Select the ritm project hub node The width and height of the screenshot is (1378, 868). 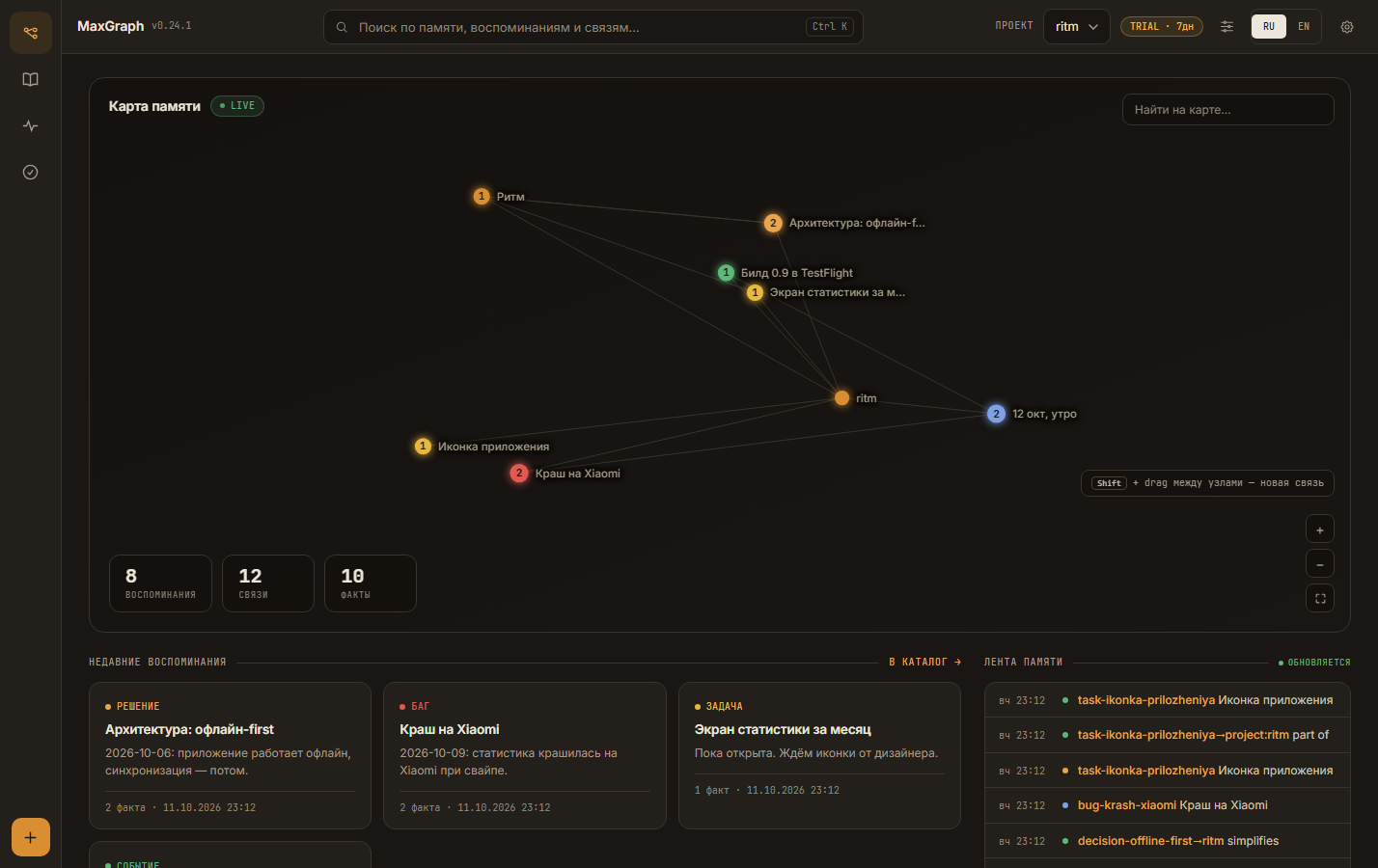(x=842, y=398)
